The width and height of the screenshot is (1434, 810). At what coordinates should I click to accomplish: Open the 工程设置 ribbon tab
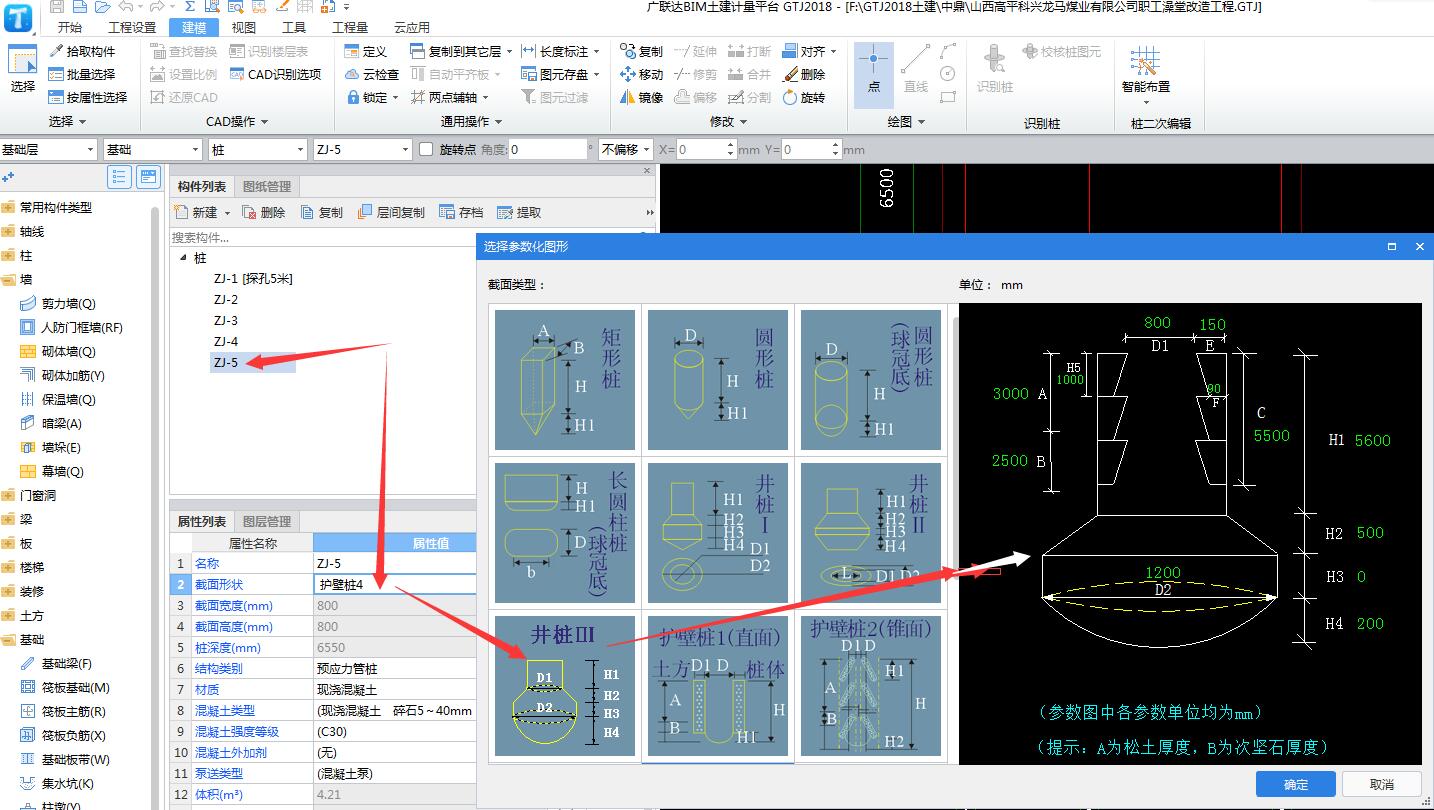point(132,27)
